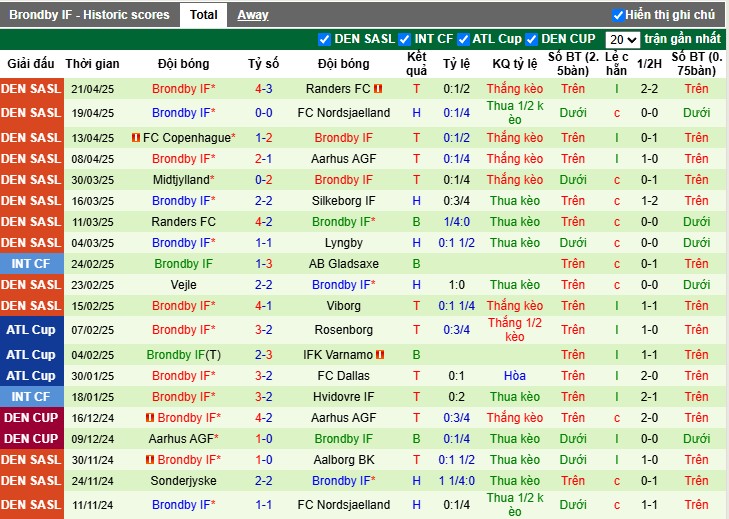This screenshot has width=729, height=519.
Task: Click the Tỷ số column header
Action: (264, 64)
